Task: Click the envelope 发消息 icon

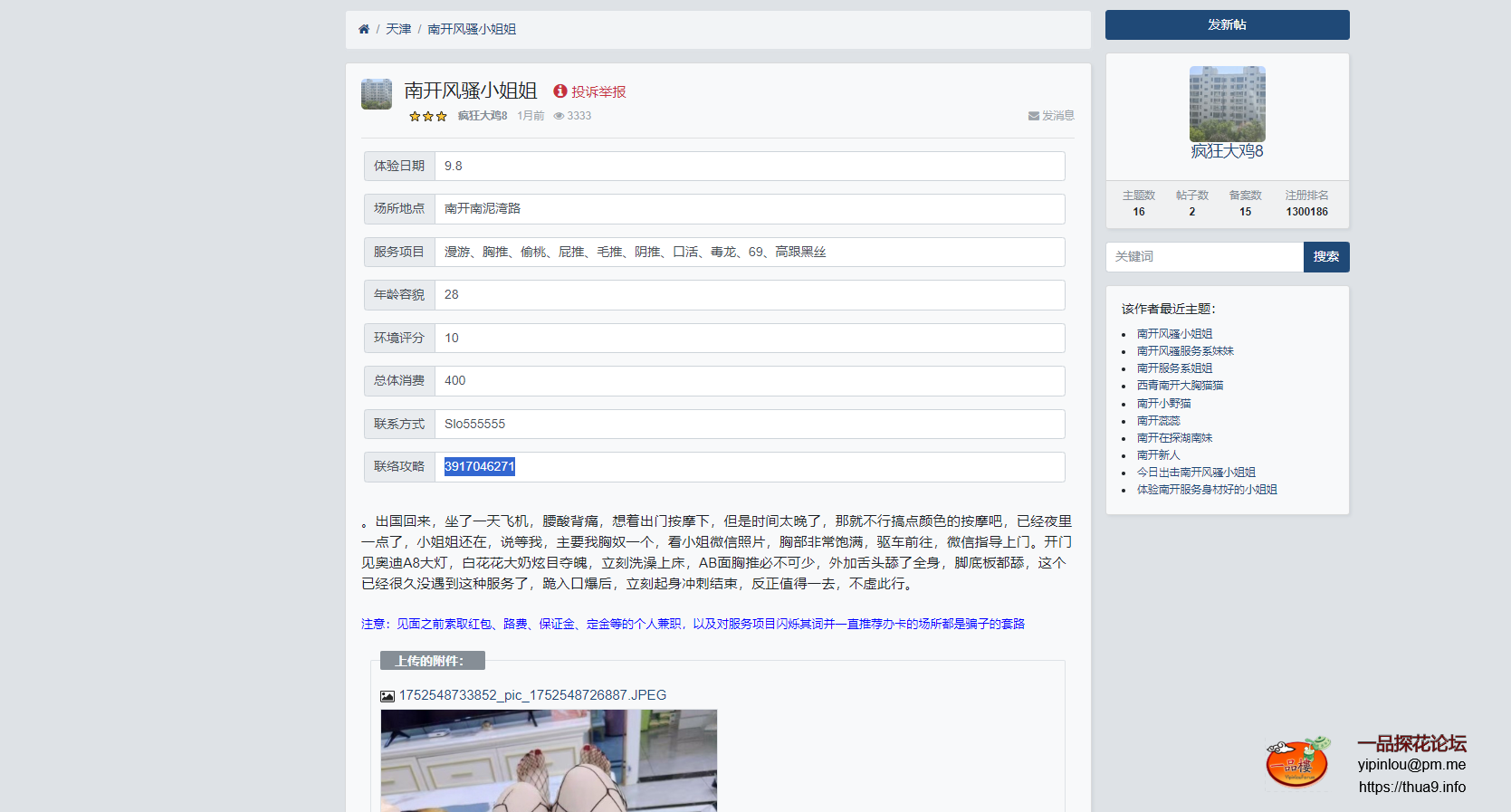Action: point(1033,116)
